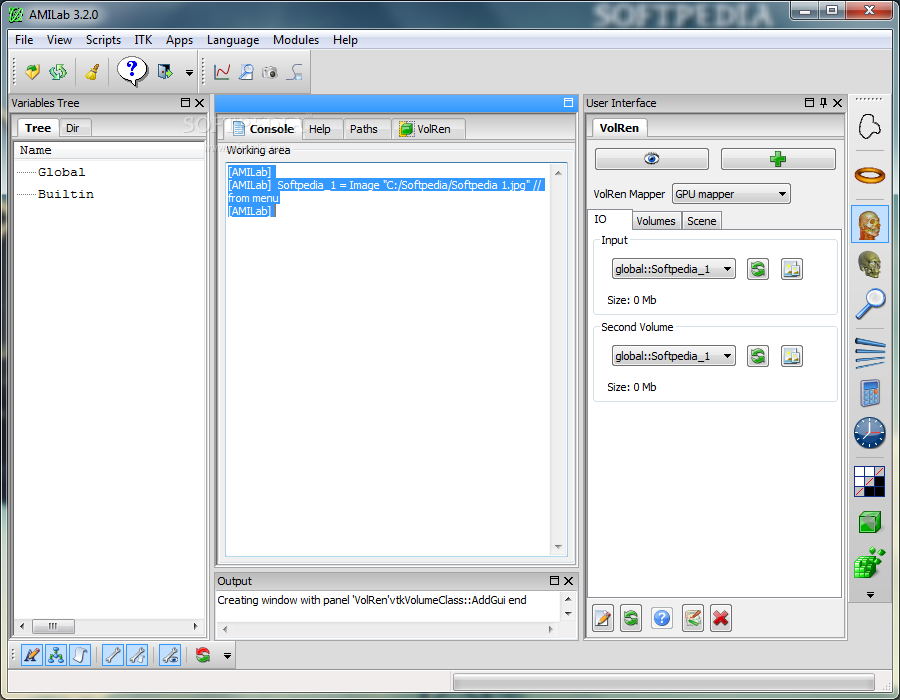
Task: Switch to the Paths tab
Action: (x=364, y=129)
